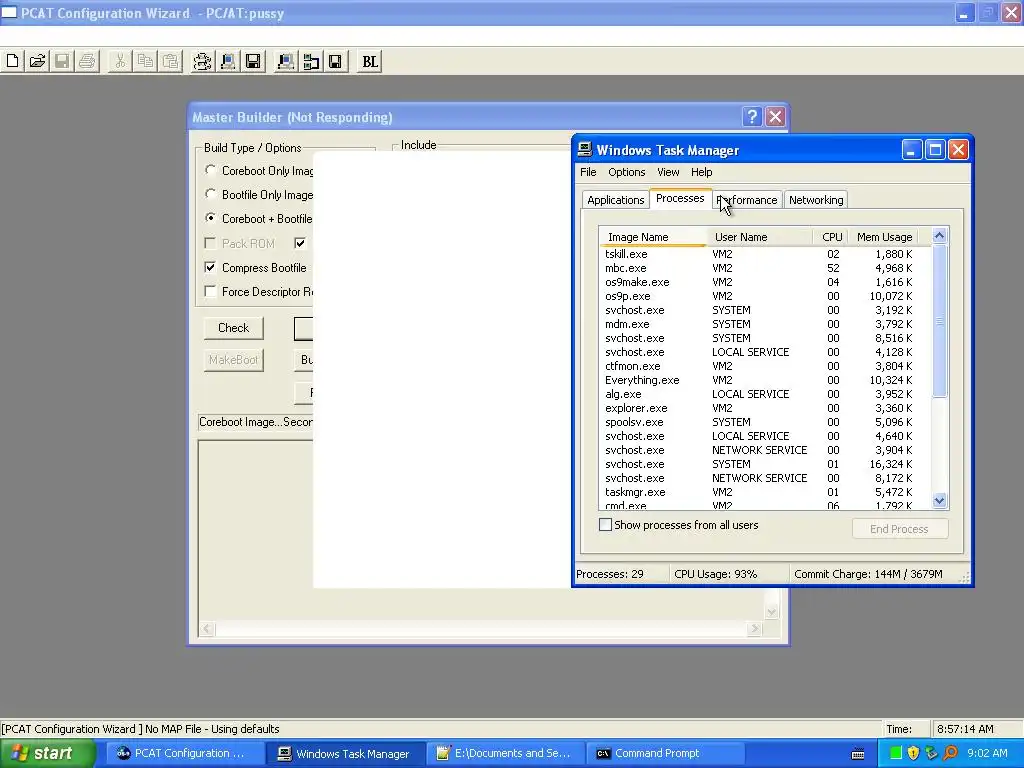This screenshot has height=768, width=1024.
Task: Click the Task Manager process list scrollbar thumb
Action: (940, 321)
